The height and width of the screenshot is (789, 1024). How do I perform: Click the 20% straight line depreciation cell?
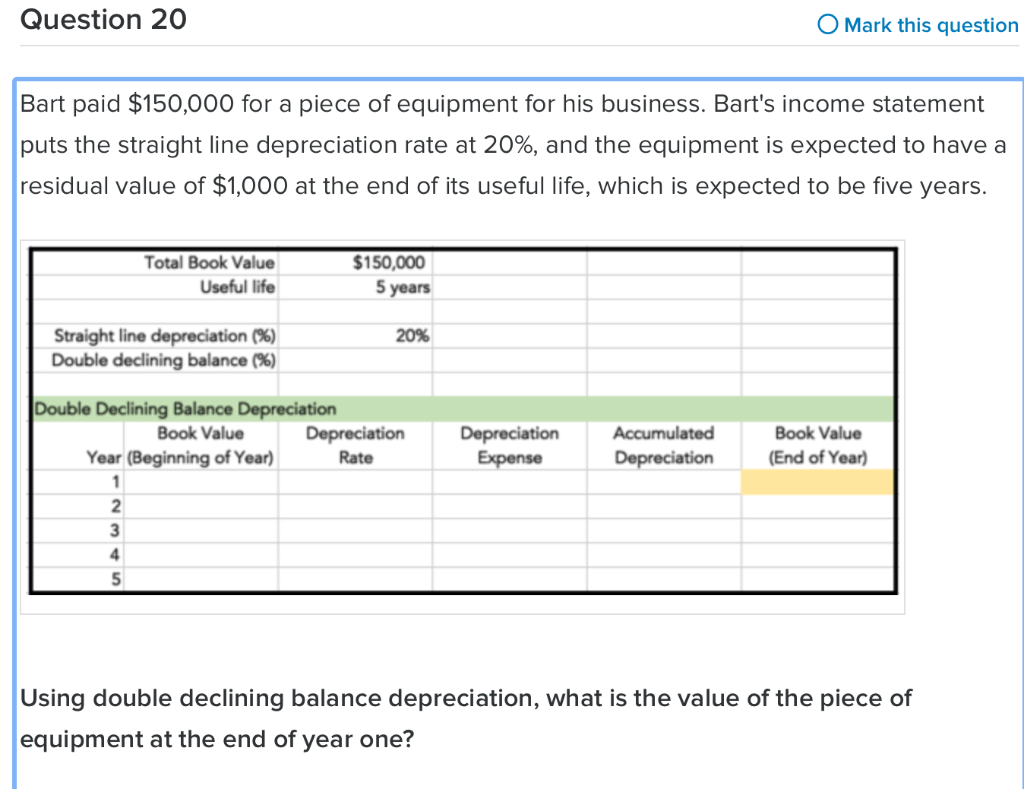point(412,335)
